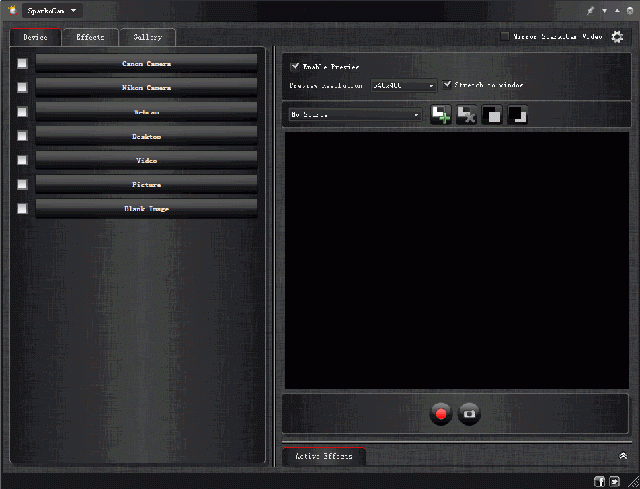The image size is (640, 489).
Task: Expand the Video section
Action: pos(147,160)
